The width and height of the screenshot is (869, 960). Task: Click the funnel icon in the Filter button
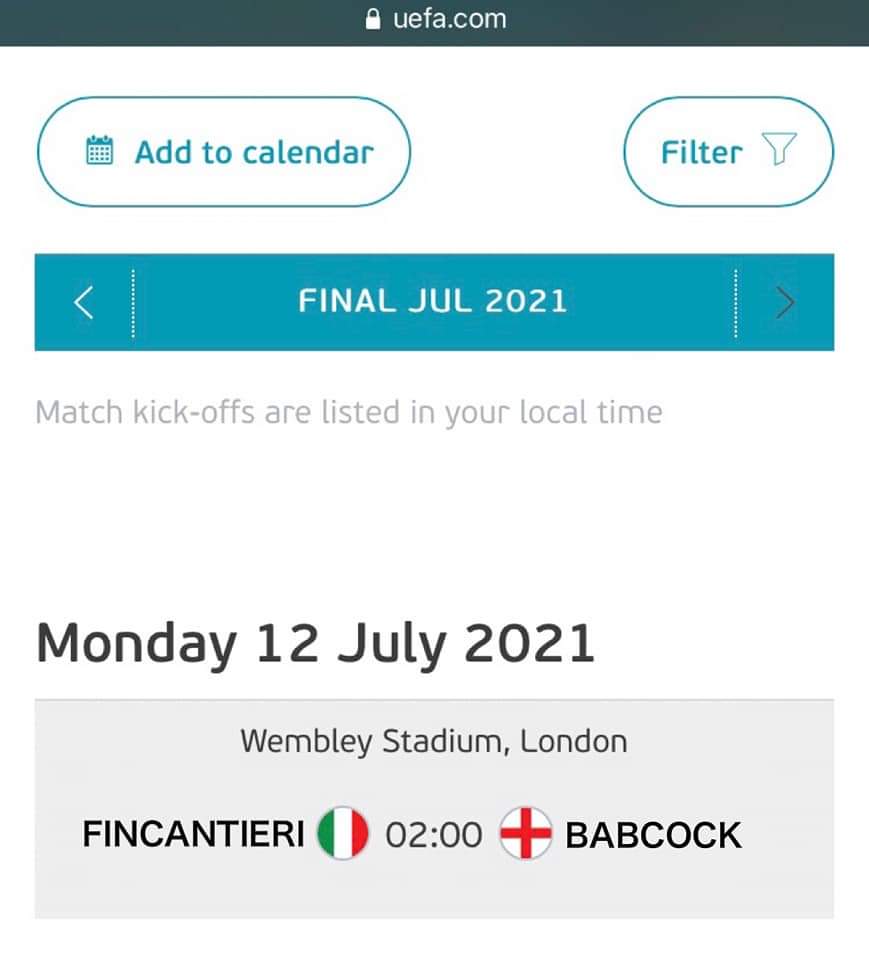780,151
